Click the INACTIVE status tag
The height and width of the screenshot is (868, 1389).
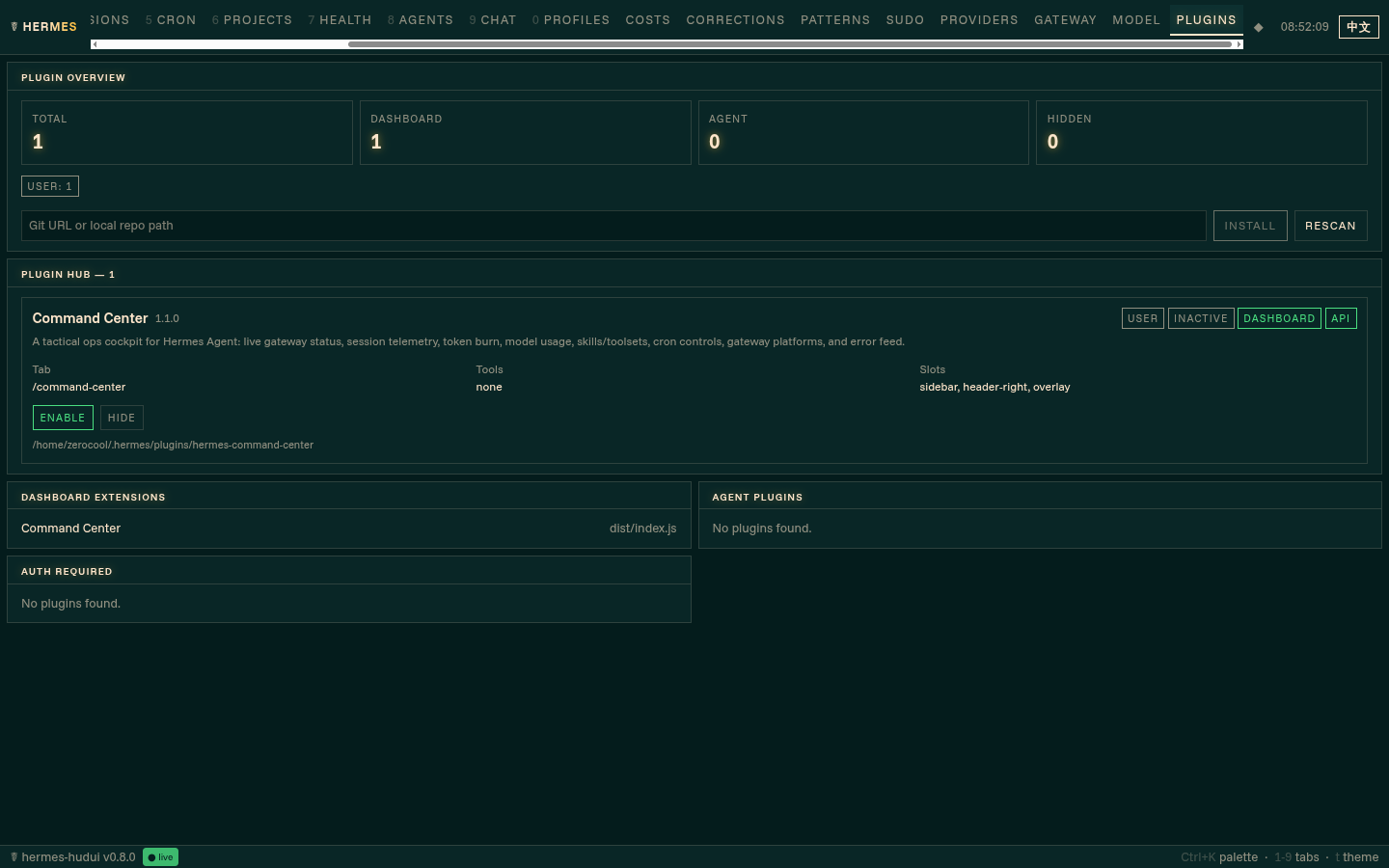tap(1201, 318)
